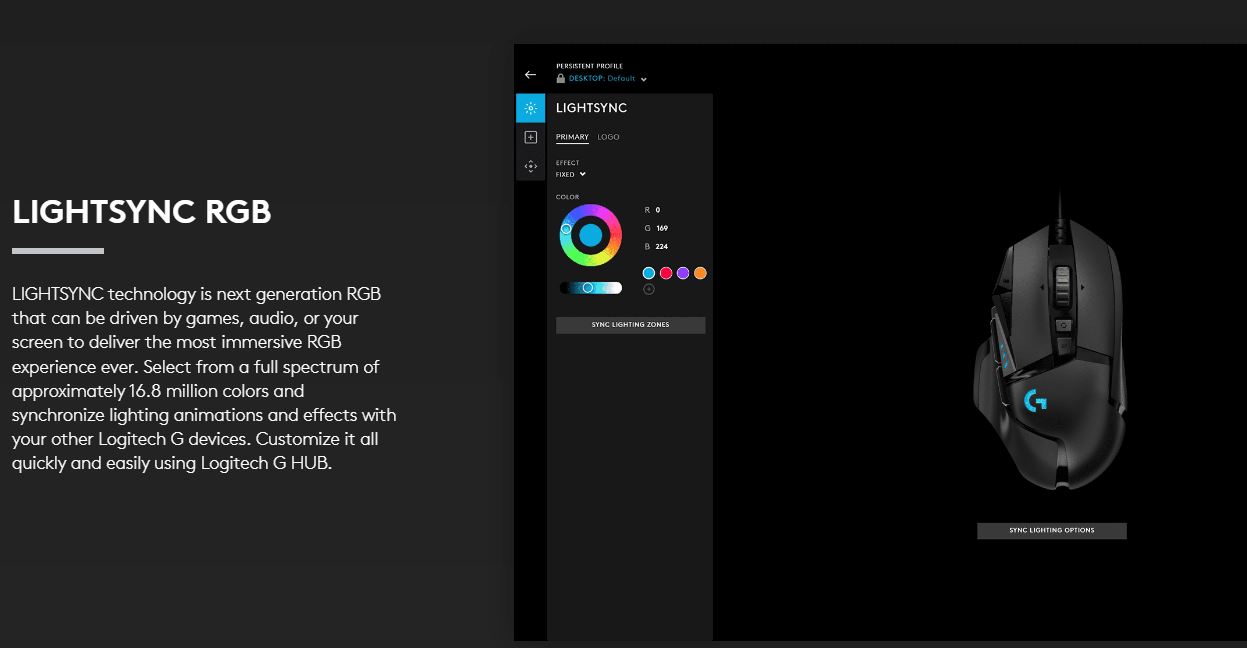Click the profile lock icon

click(561, 78)
